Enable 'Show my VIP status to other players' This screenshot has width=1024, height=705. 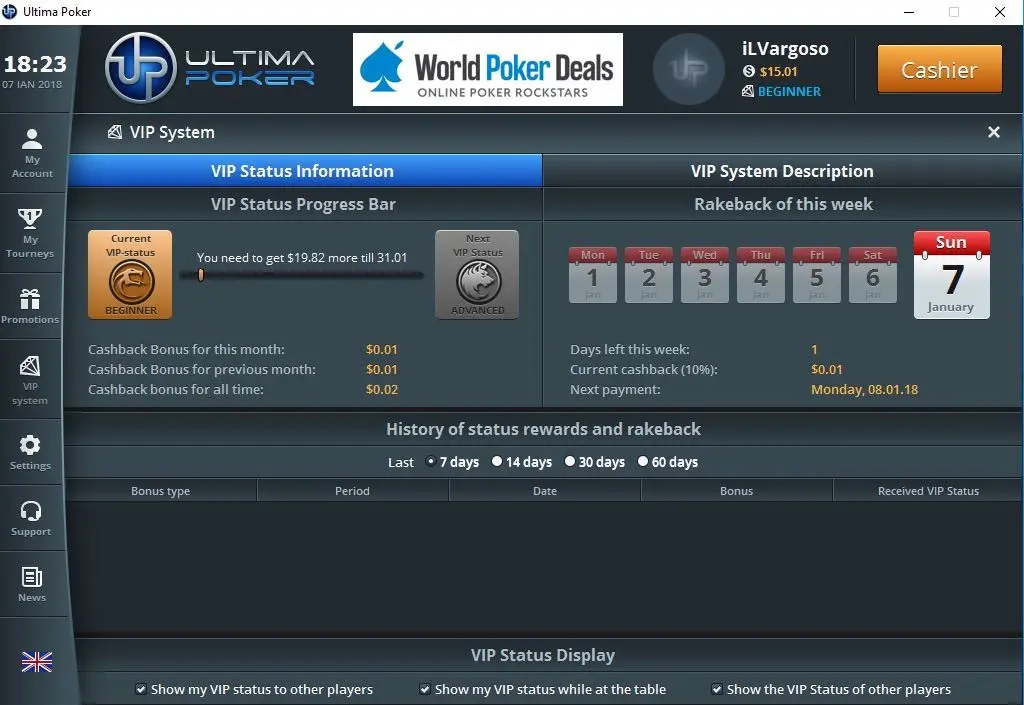point(141,689)
